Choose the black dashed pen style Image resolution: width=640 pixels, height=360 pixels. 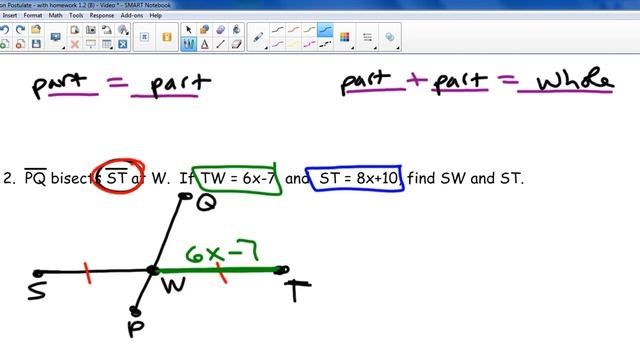point(325,44)
